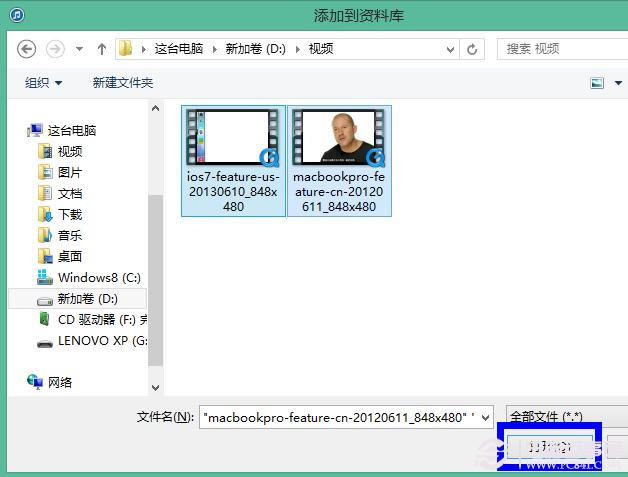
Task: Open the view options dropdown arrow
Action: coord(618,83)
